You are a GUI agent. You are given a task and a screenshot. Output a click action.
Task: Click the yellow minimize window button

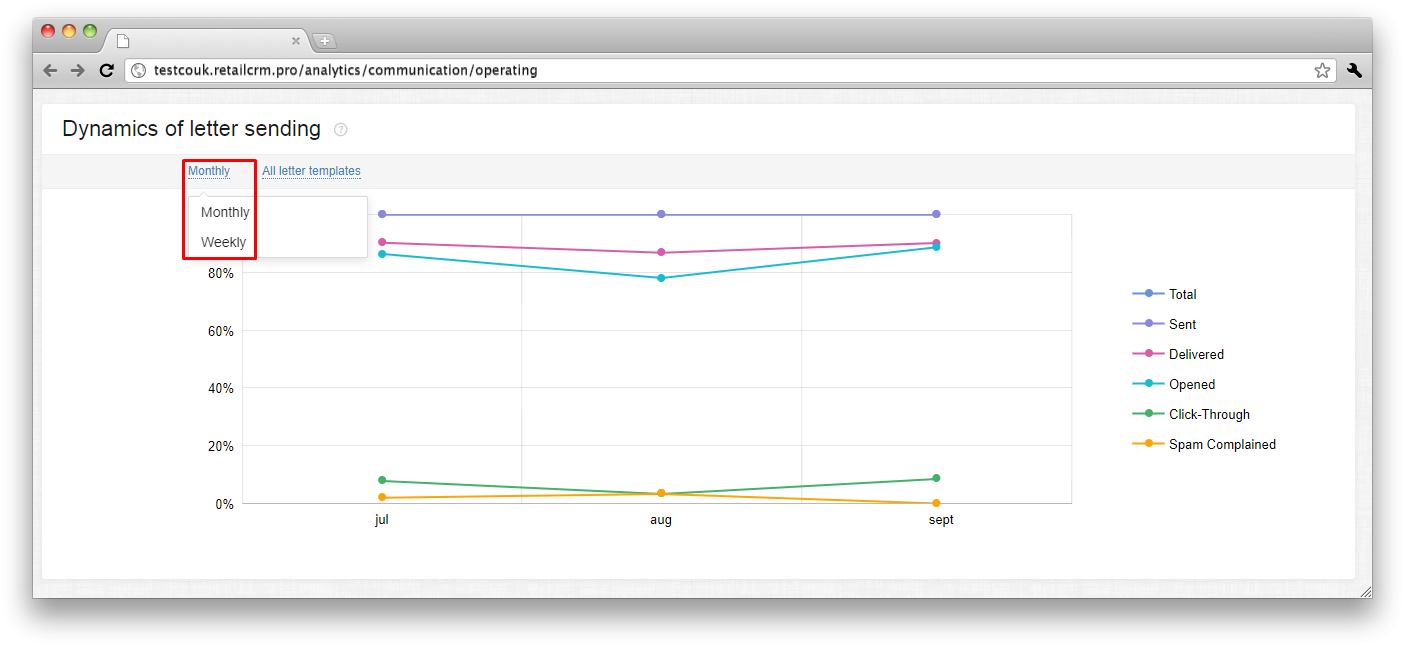click(69, 31)
